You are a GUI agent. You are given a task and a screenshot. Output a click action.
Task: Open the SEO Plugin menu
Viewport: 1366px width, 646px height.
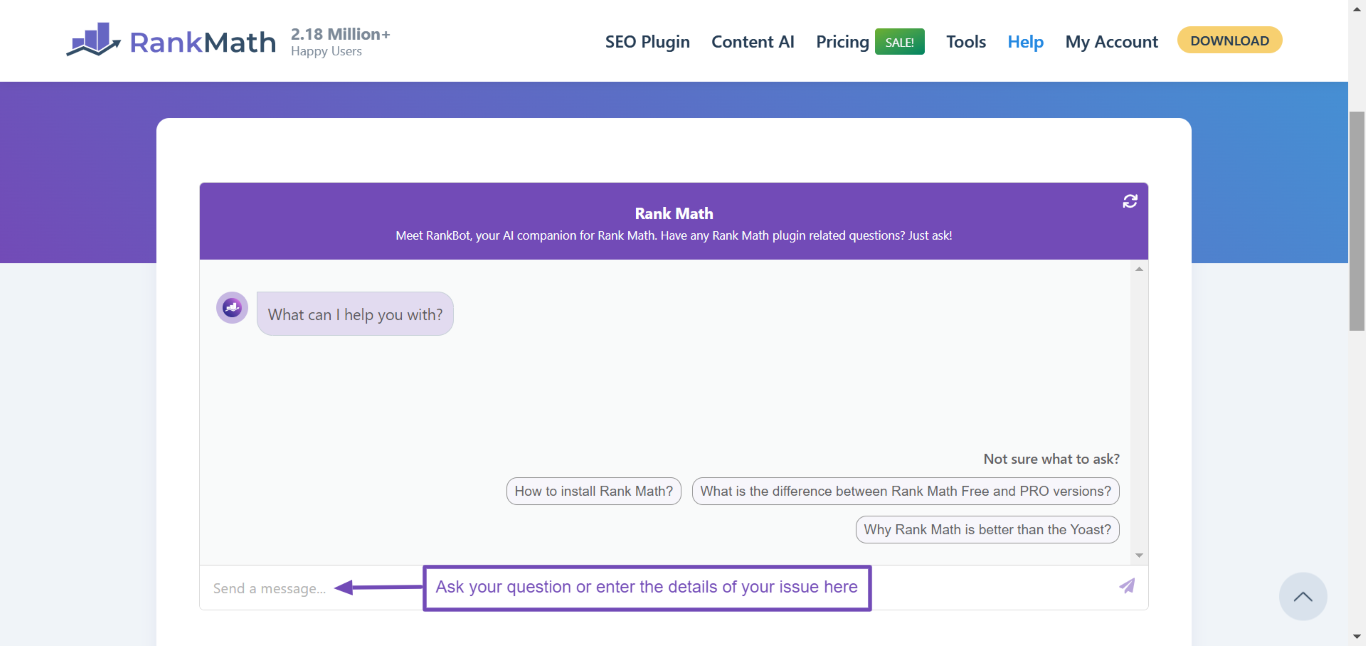tap(647, 42)
